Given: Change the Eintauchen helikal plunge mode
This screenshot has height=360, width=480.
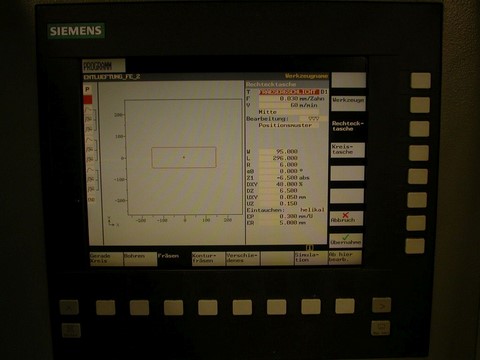Looking at the screenshot, I should (312, 210).
